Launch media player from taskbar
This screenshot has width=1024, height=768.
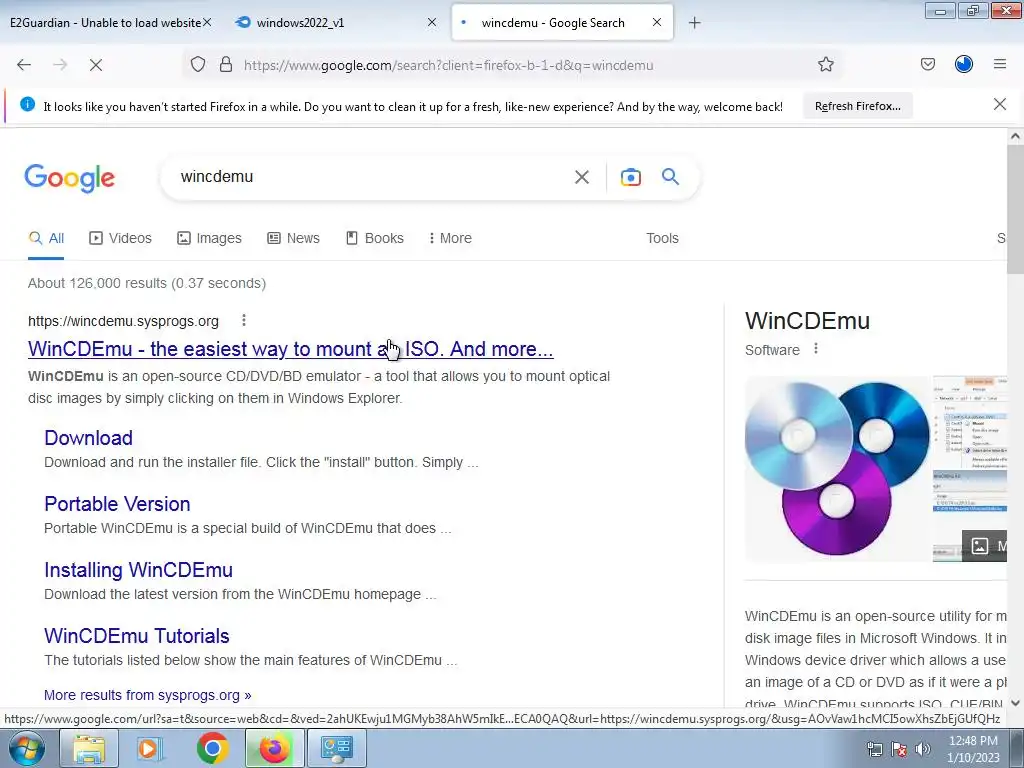pyautogui.click(x=150, y=748)
